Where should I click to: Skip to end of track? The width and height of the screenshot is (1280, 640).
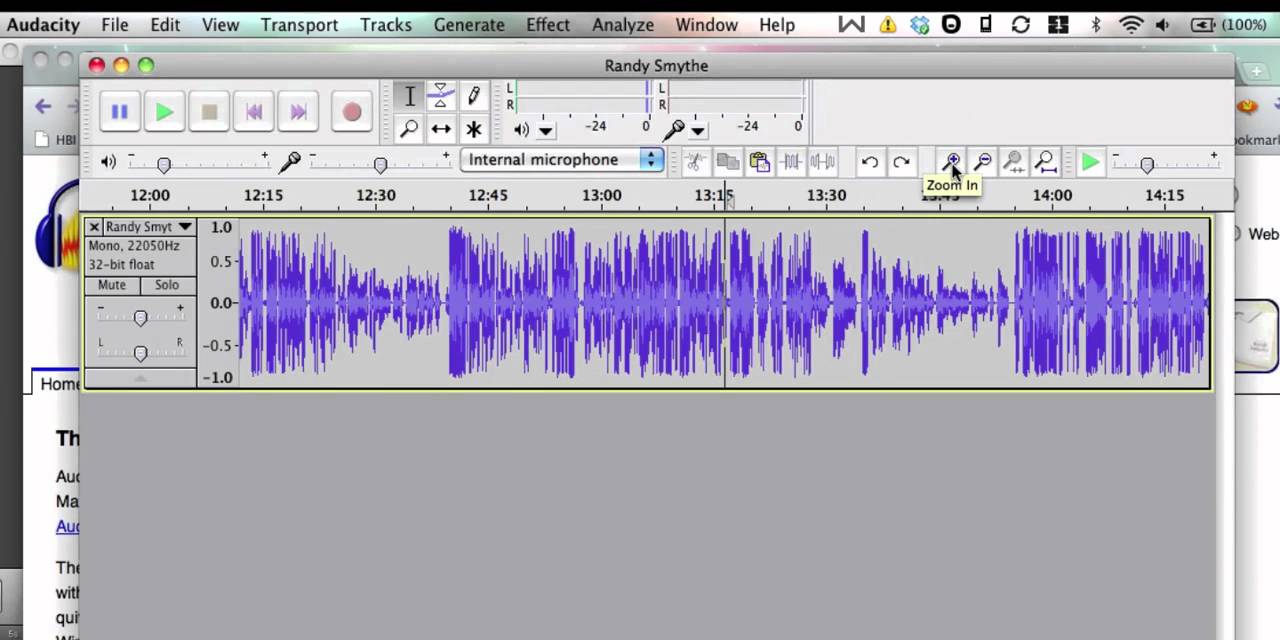298,112
